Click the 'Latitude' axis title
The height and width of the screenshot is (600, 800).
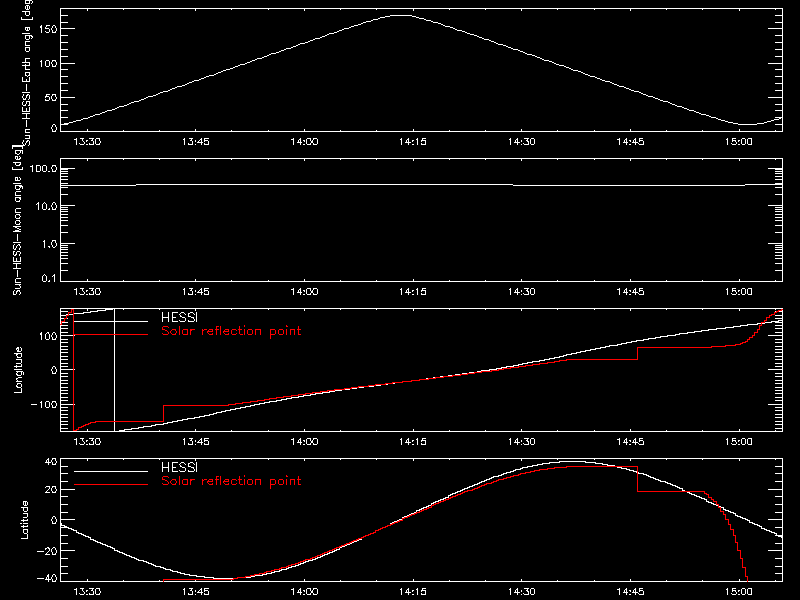coord(24,520)
